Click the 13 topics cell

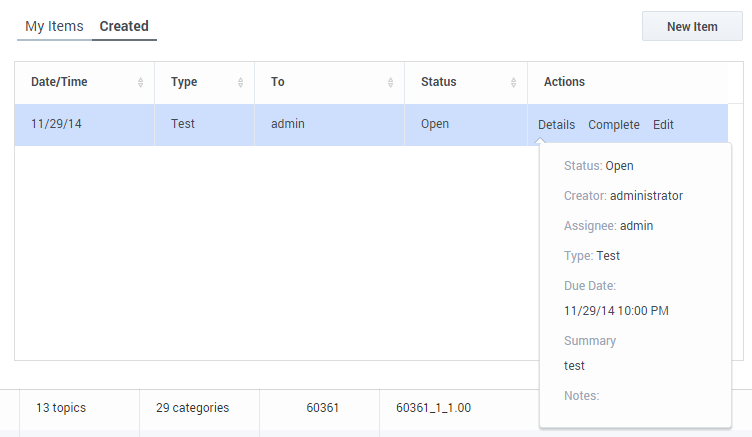pos(60,408)
